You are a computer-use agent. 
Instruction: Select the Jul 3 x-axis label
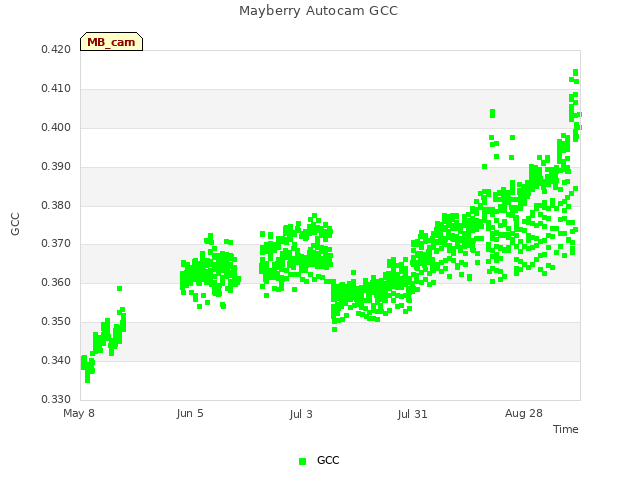click(301, 414)
